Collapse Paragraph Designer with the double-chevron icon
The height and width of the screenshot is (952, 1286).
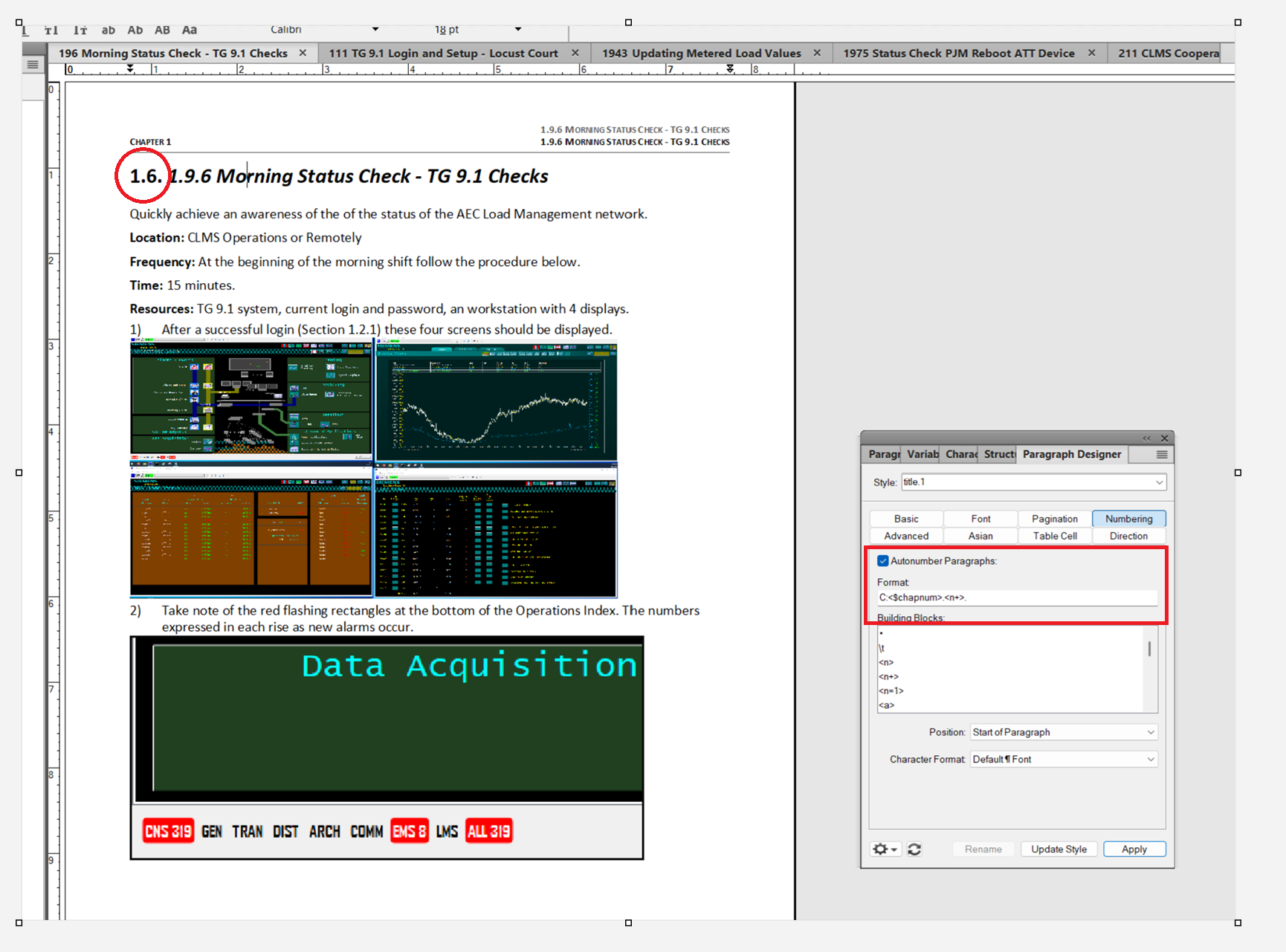point(1146,438)
